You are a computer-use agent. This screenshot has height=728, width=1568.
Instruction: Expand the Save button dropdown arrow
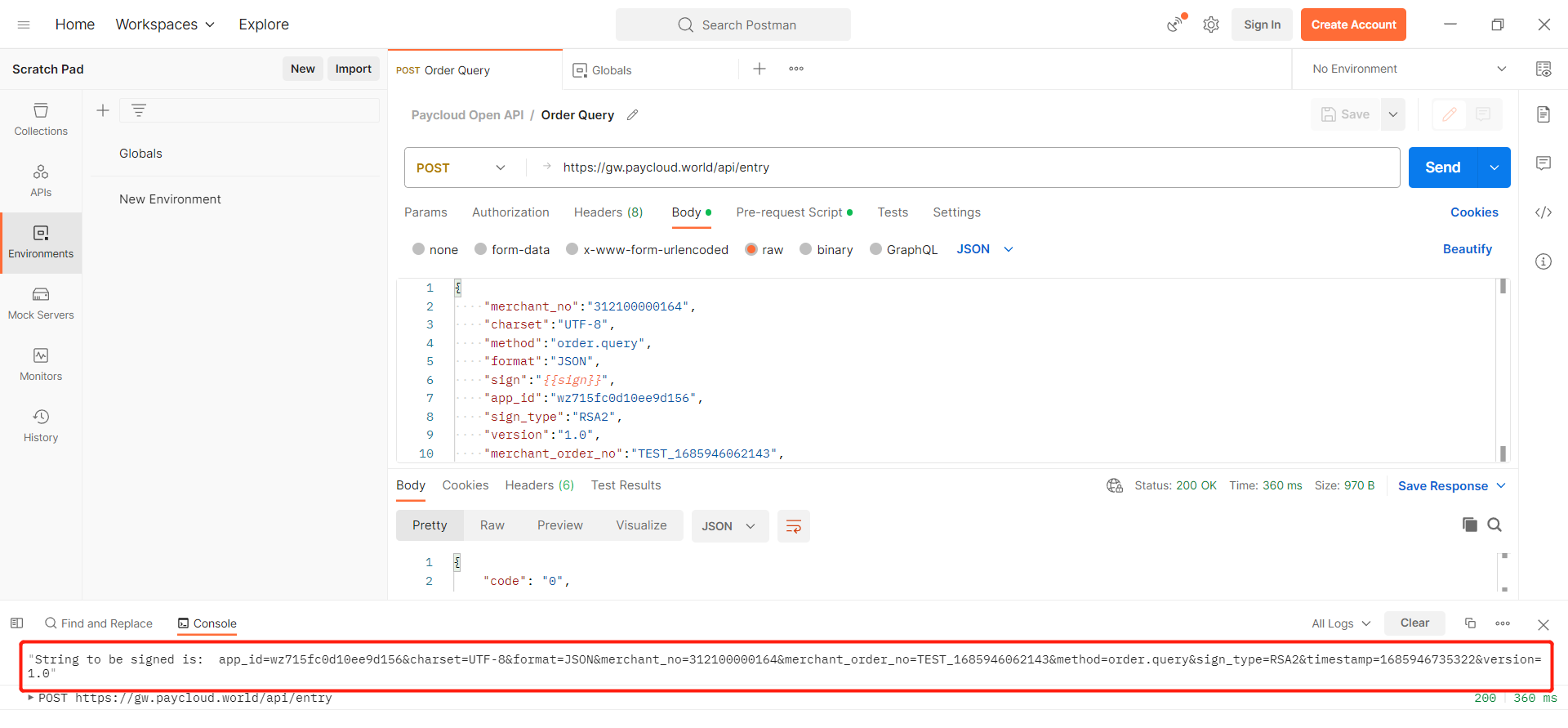1393,114
